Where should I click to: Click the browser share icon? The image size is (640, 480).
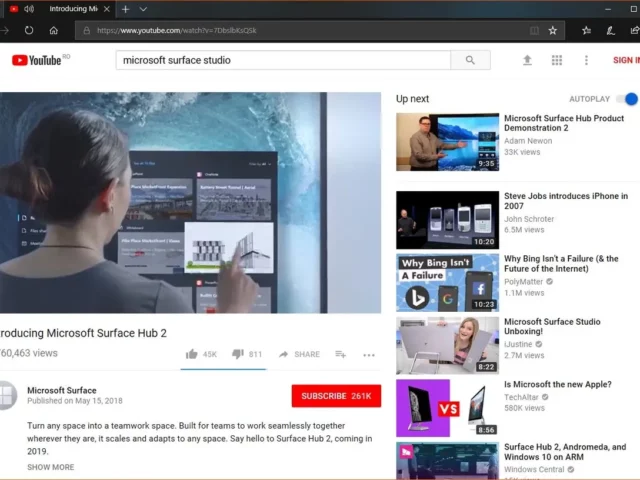(x=635, y=31)
